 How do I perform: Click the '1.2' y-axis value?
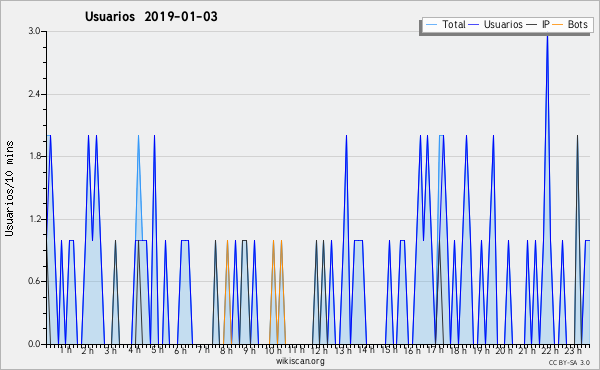pyautogui.click(x=34, y=219)
